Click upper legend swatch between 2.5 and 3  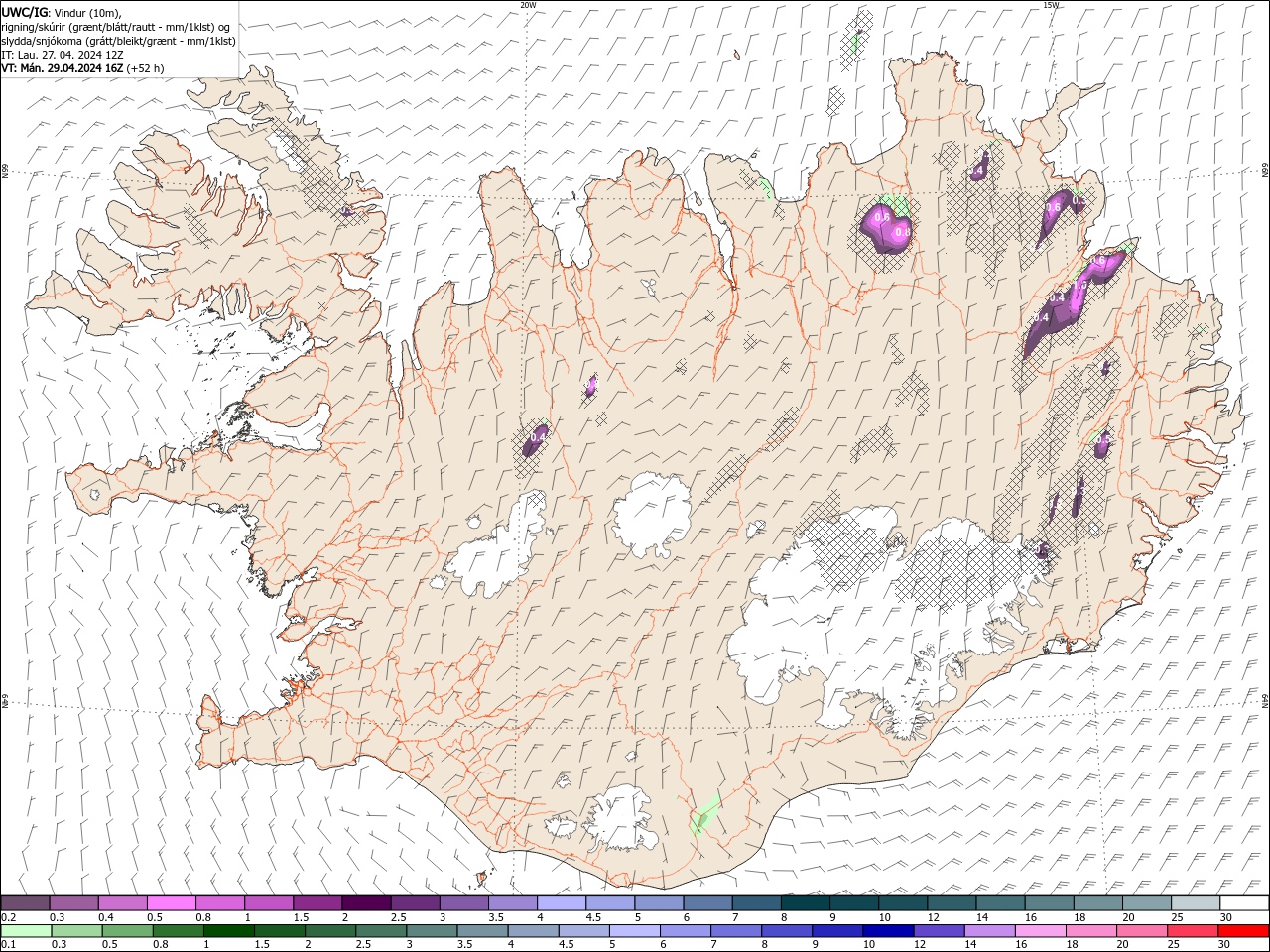coord(415,902)
